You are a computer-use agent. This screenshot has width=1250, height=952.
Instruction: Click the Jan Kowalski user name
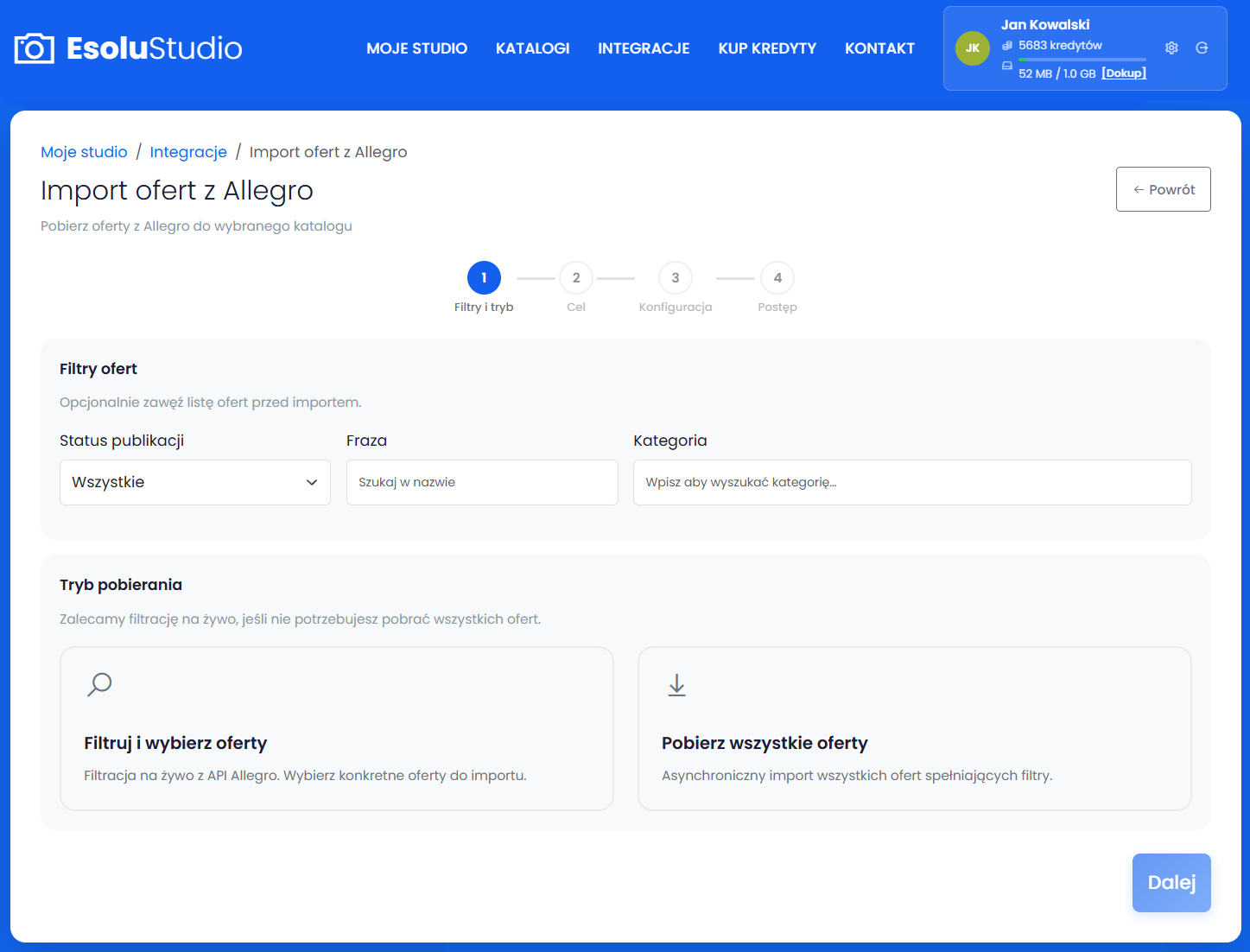click(x=1045, y=25)
